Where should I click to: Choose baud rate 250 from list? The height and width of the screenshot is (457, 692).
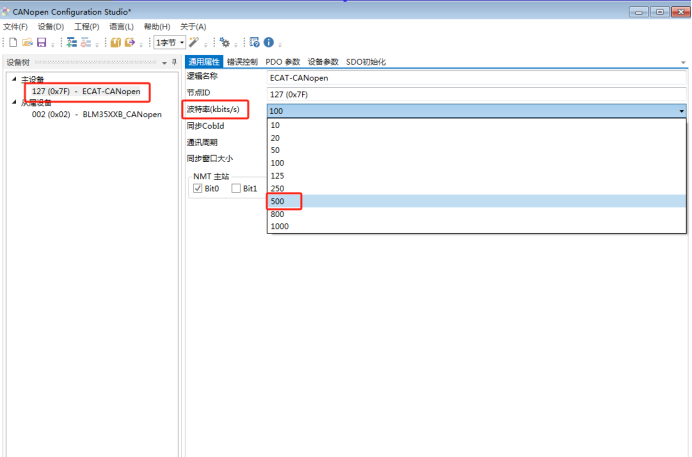tap(477, 188)
